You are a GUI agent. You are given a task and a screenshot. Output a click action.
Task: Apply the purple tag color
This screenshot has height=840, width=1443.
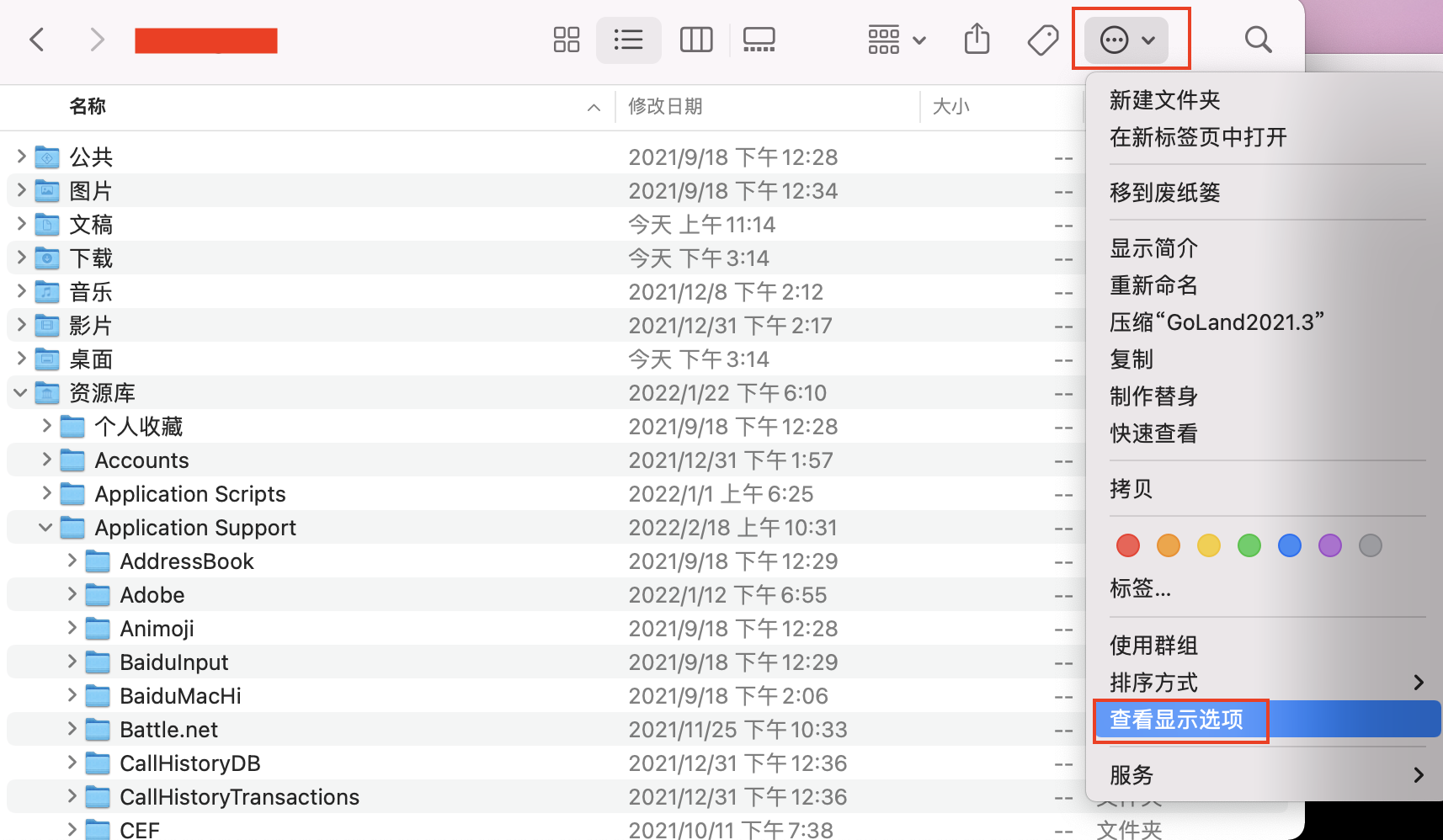tap(1330, 545)
